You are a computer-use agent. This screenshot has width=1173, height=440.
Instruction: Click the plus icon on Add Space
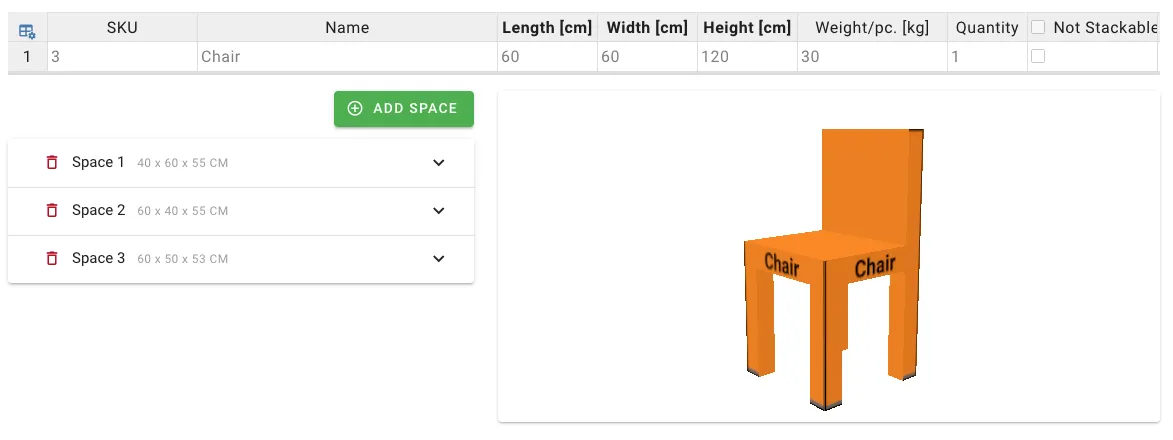point(355,109)
